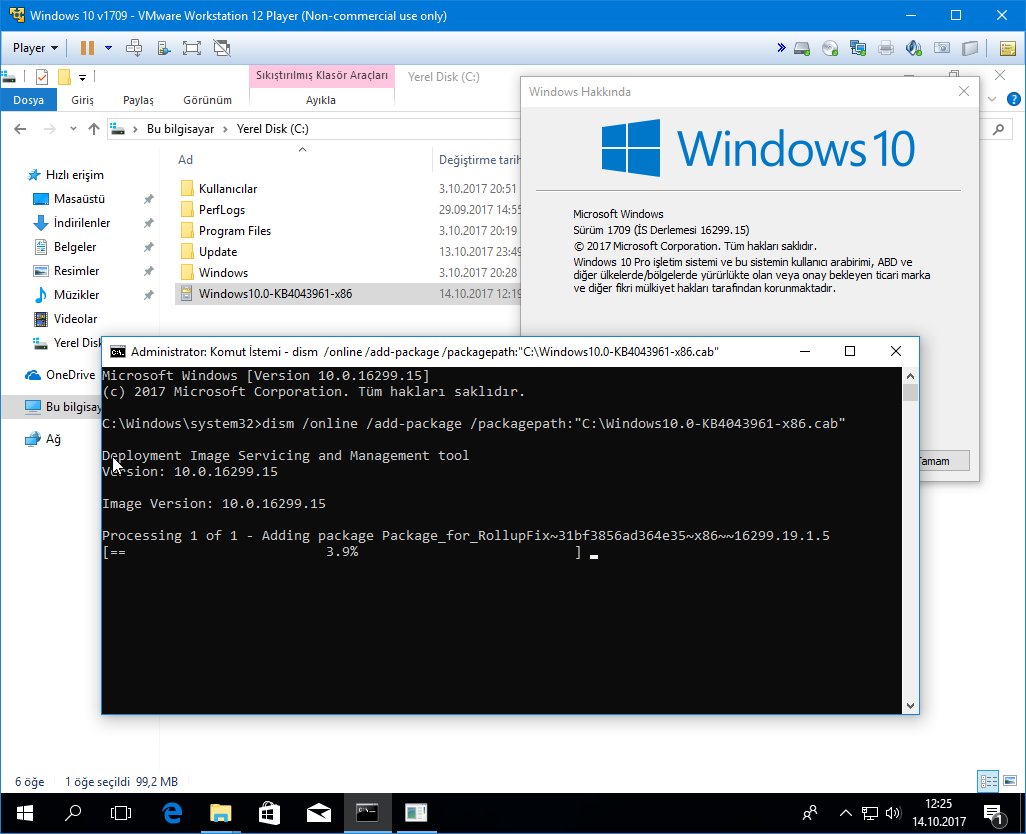1026x834 pixels.
Task: Click the sound card device icon
Action: 913,48
